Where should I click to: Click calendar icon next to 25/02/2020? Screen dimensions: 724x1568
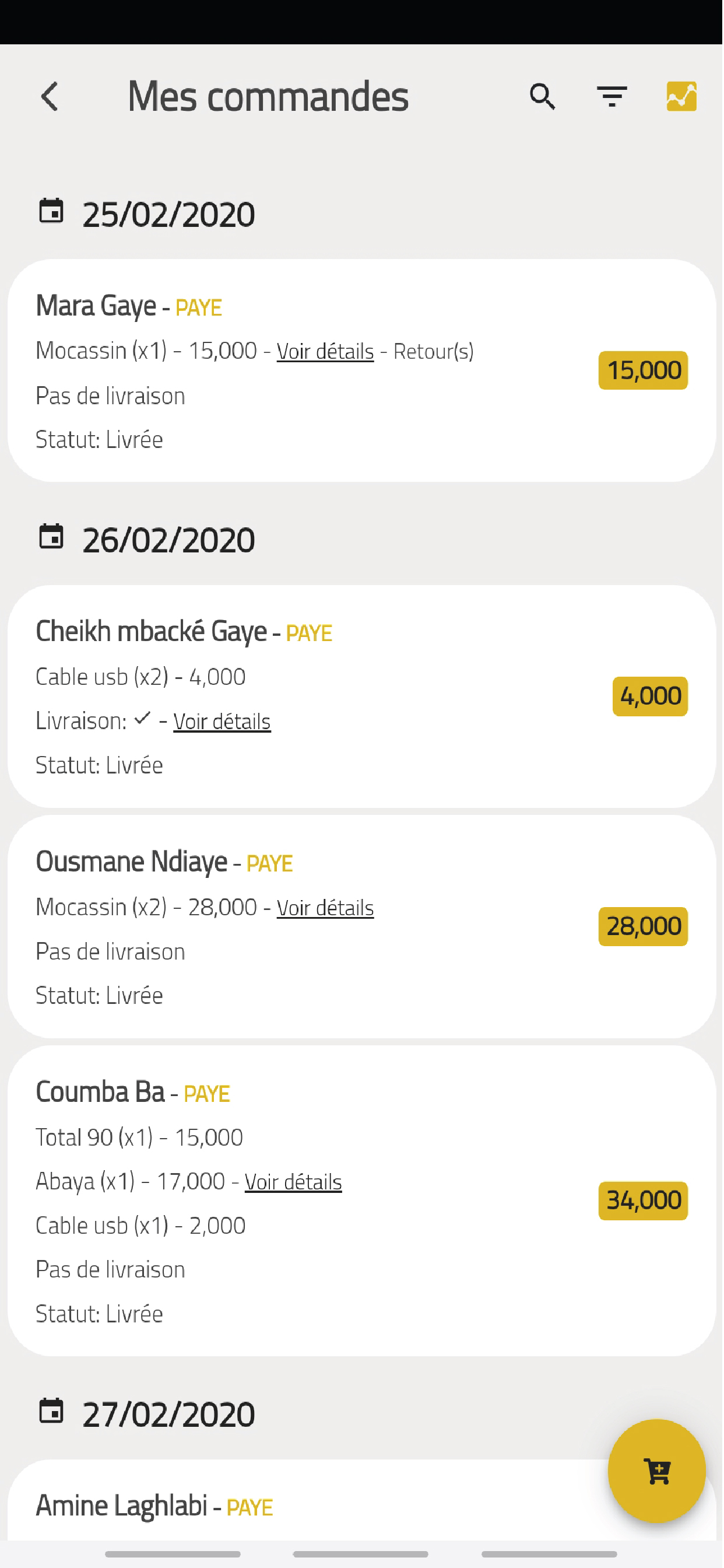click(51, 211)
